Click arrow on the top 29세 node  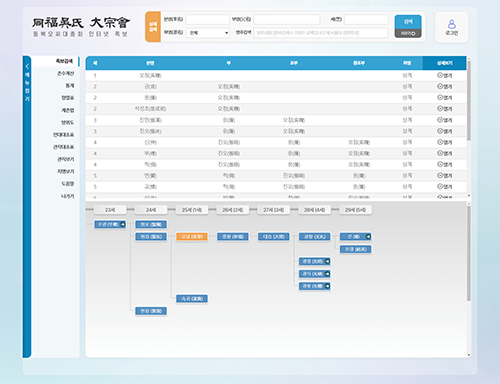(368, 237)
